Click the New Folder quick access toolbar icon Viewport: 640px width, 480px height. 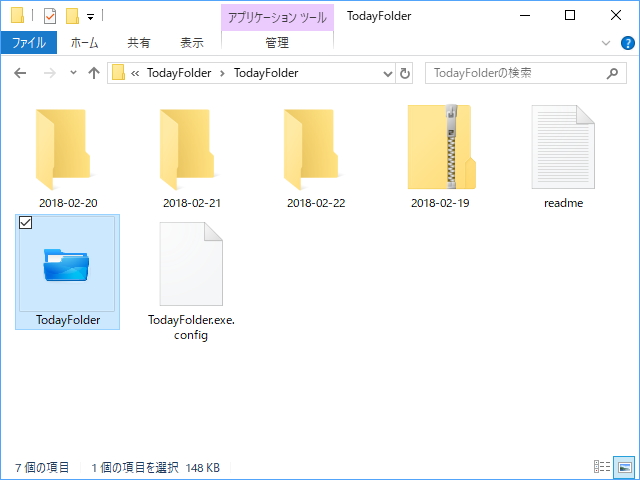(x=72, y=16)
